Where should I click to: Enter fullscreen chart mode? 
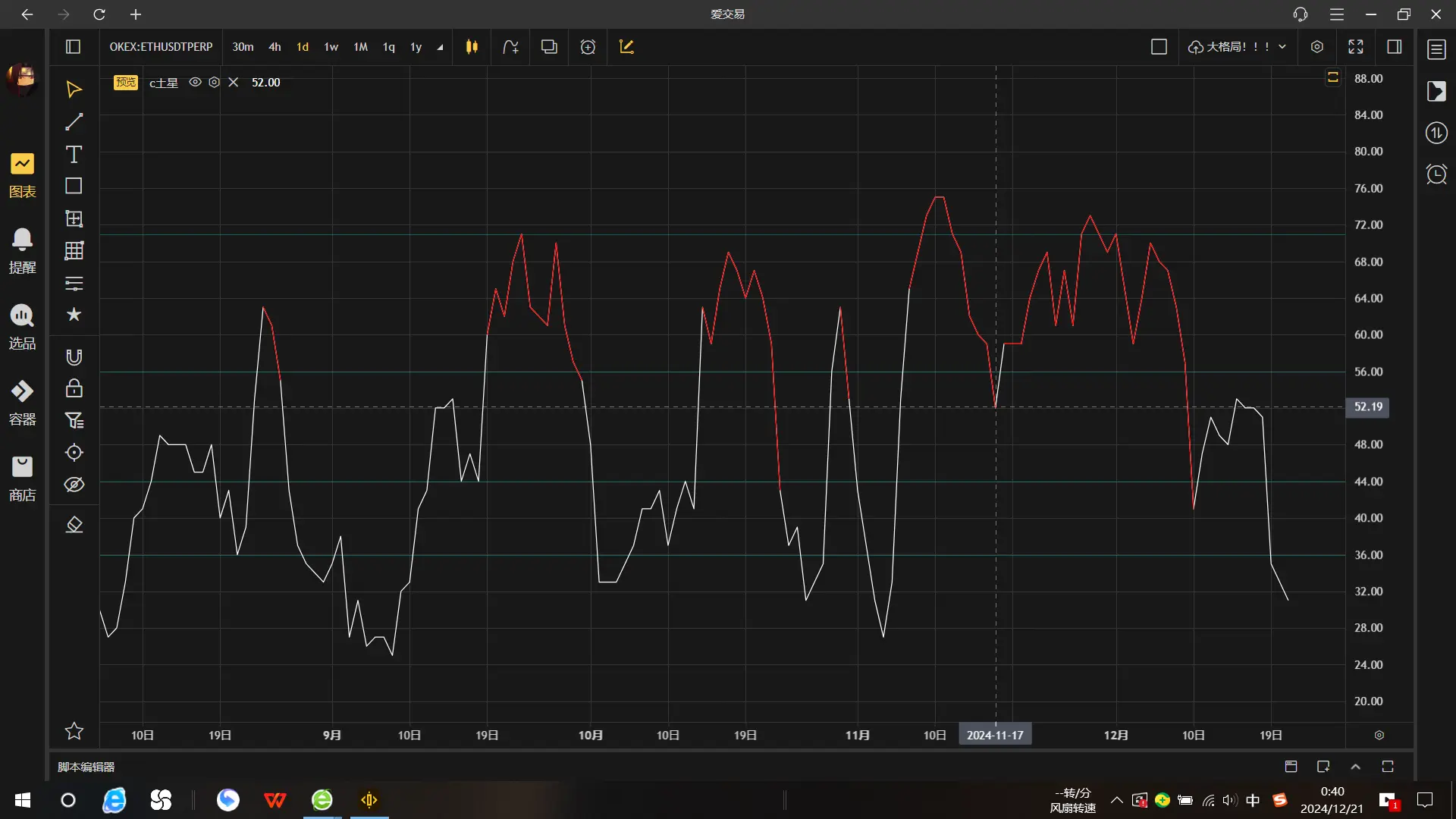pyautogui.click(x=1356, y=47)
